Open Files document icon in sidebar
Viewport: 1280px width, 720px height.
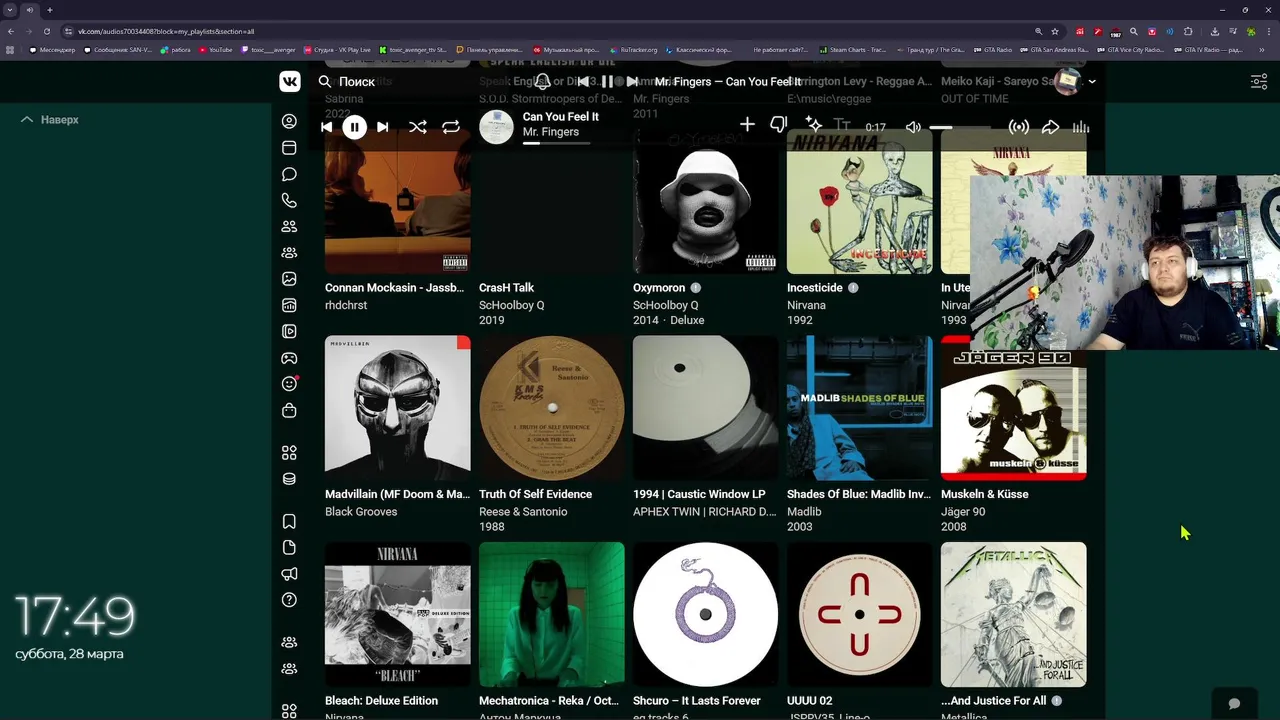[289, 547]
